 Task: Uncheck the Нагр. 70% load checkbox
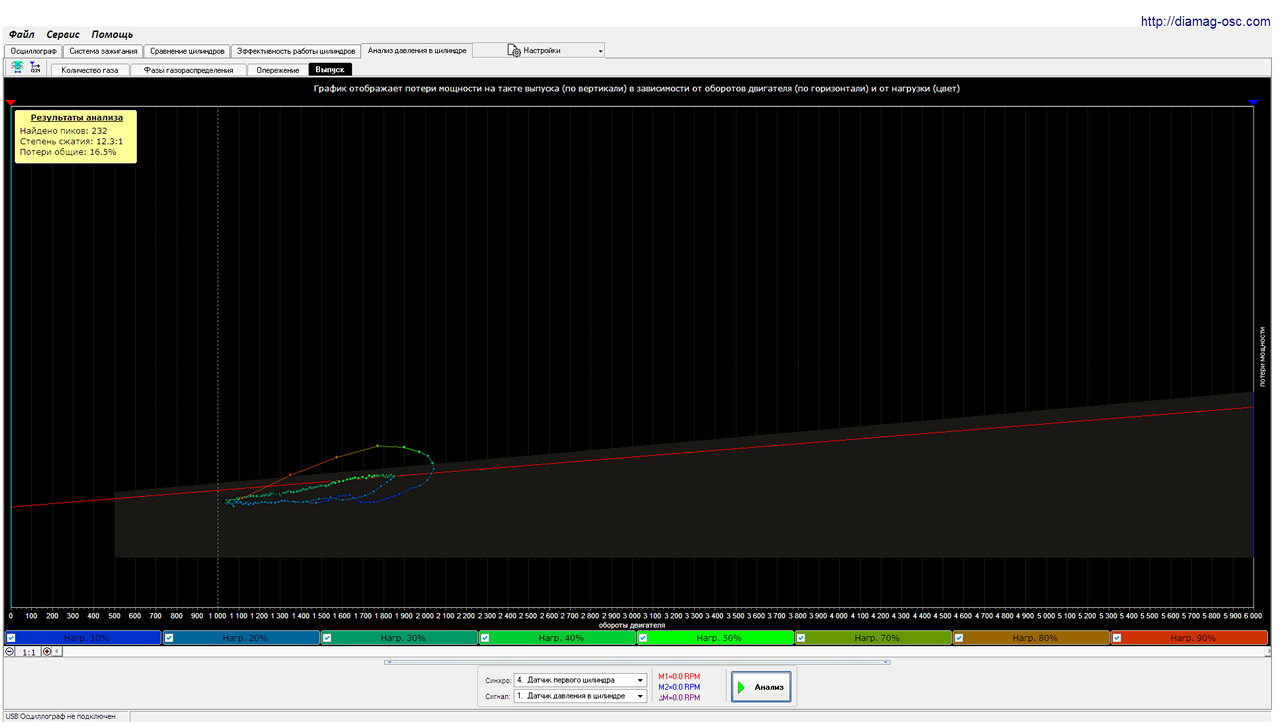point(801,637)
